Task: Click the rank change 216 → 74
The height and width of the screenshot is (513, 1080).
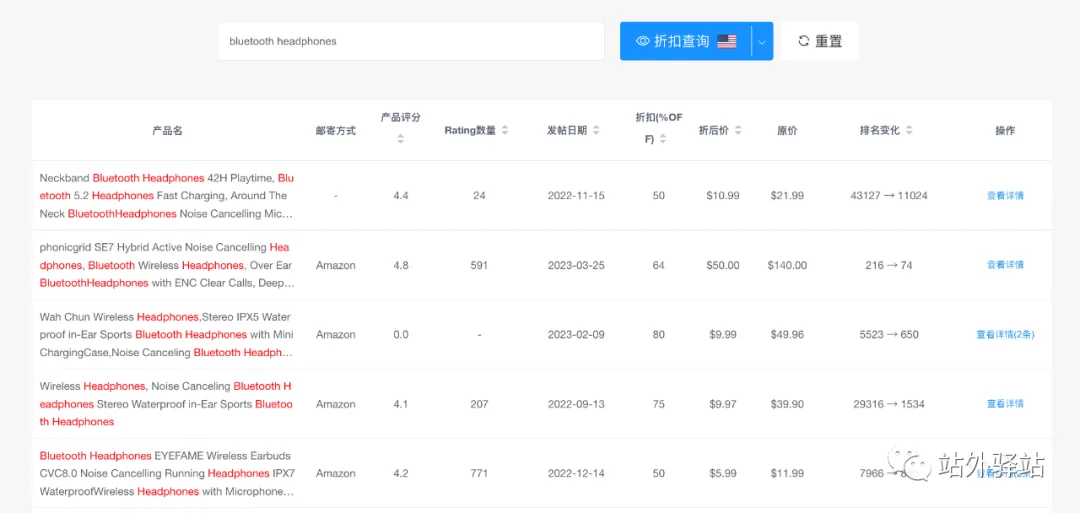Action: coord(889,265)
